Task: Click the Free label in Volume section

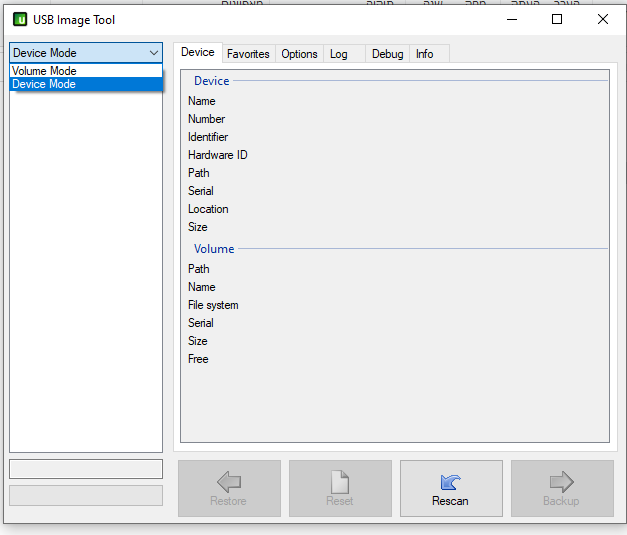Action: click(x=198, y=359)
